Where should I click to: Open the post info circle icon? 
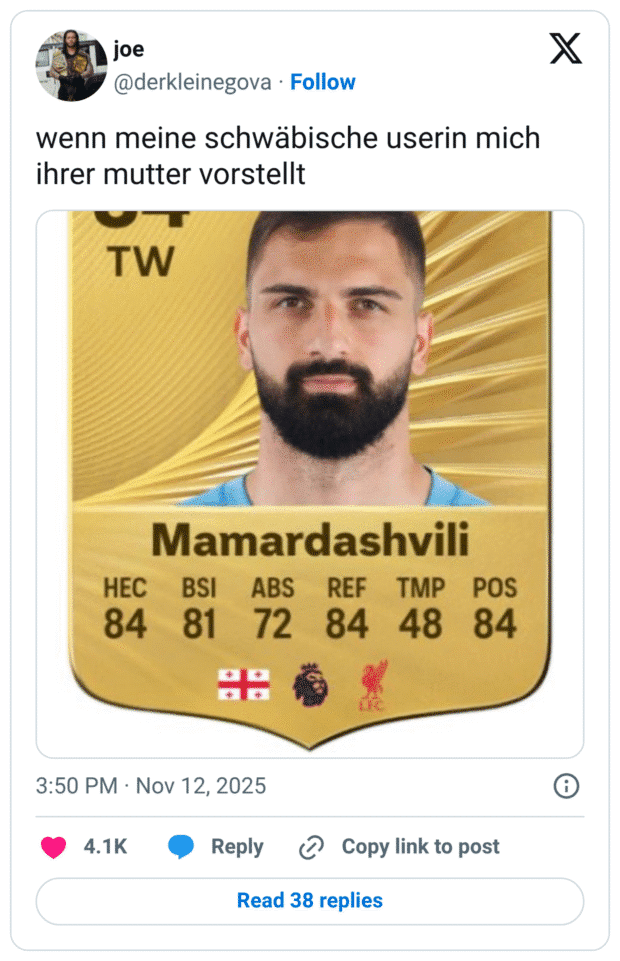[566, 786]
